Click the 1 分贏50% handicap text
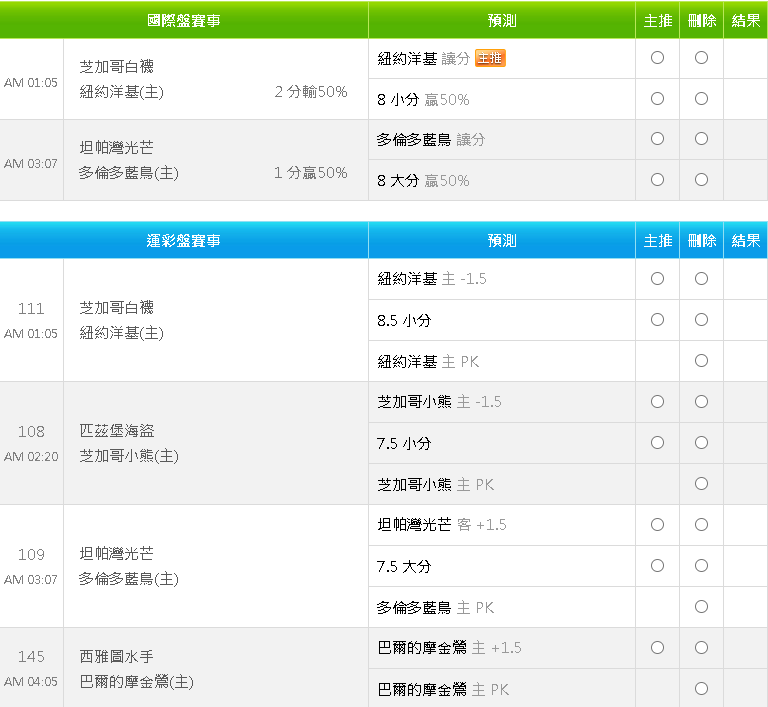Image resolution: width=768 pixels, height=707 pixels. [311, 172]
